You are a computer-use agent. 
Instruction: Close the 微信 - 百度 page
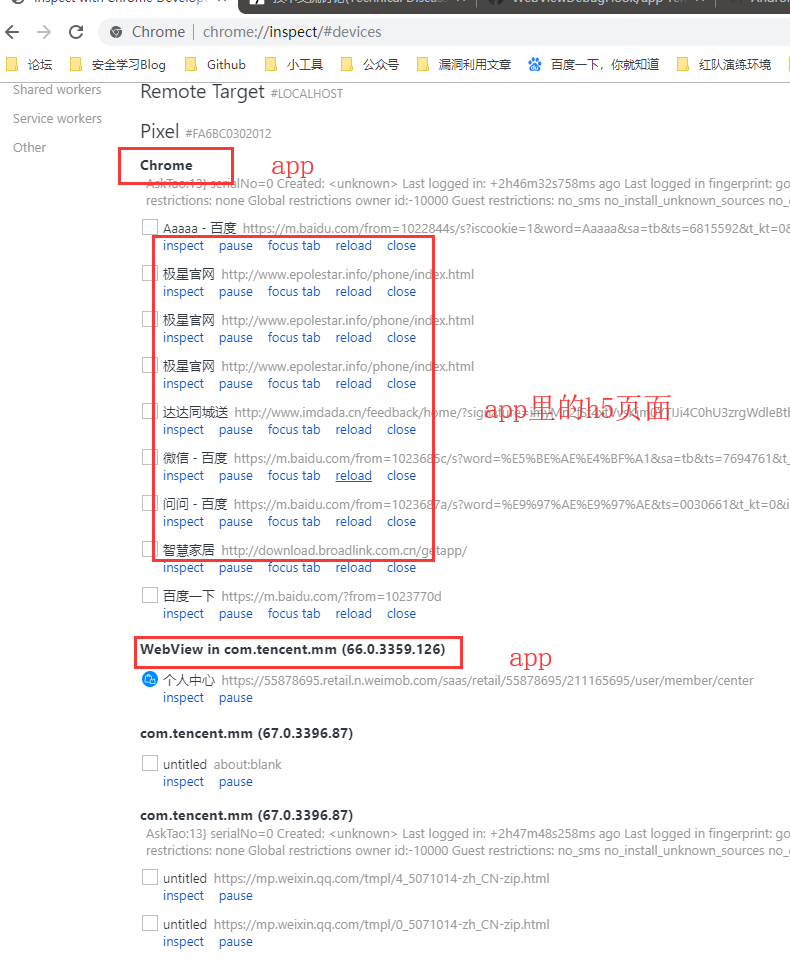click(401, 476)
